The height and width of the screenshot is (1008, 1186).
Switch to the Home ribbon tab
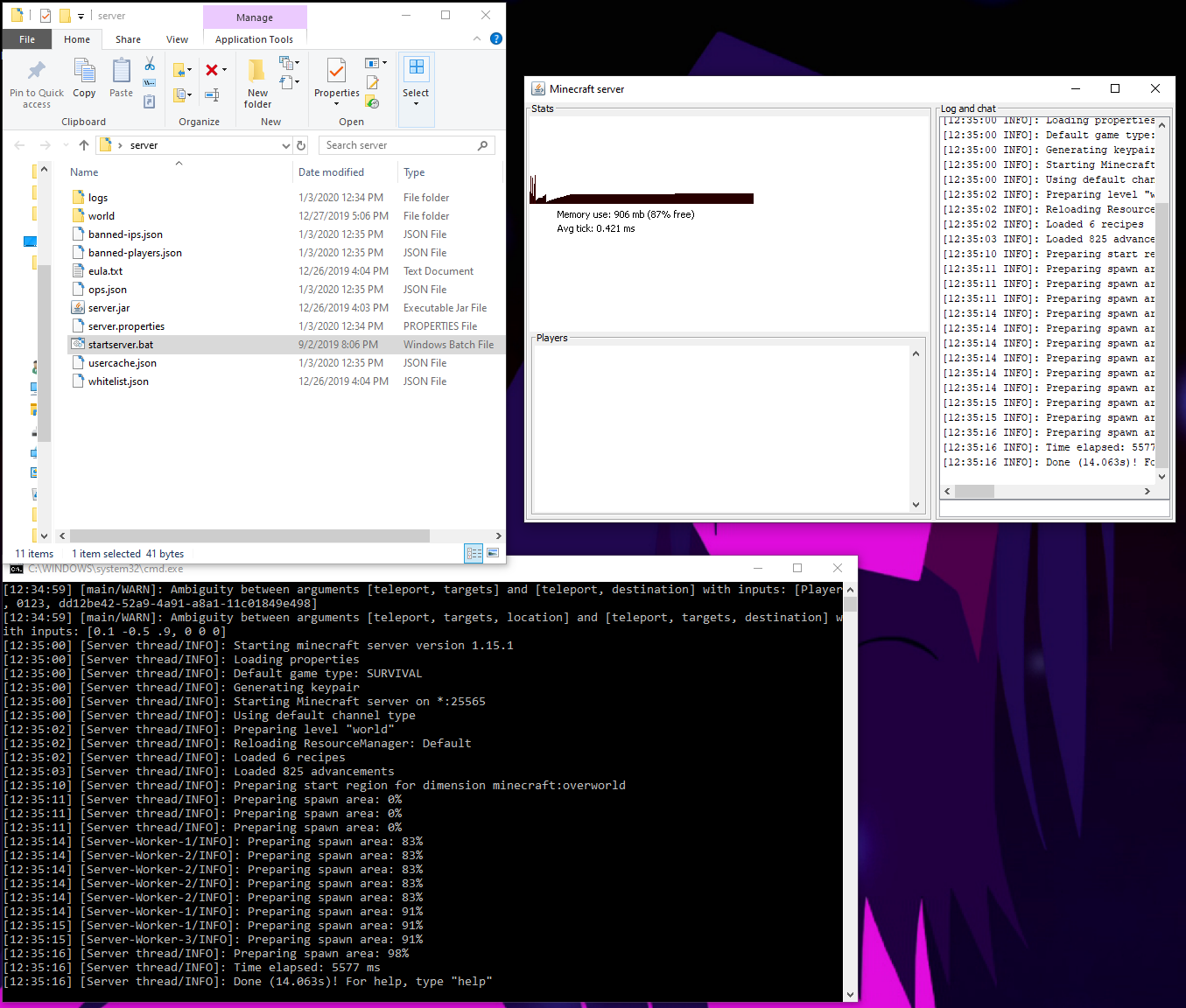(77, 39)
